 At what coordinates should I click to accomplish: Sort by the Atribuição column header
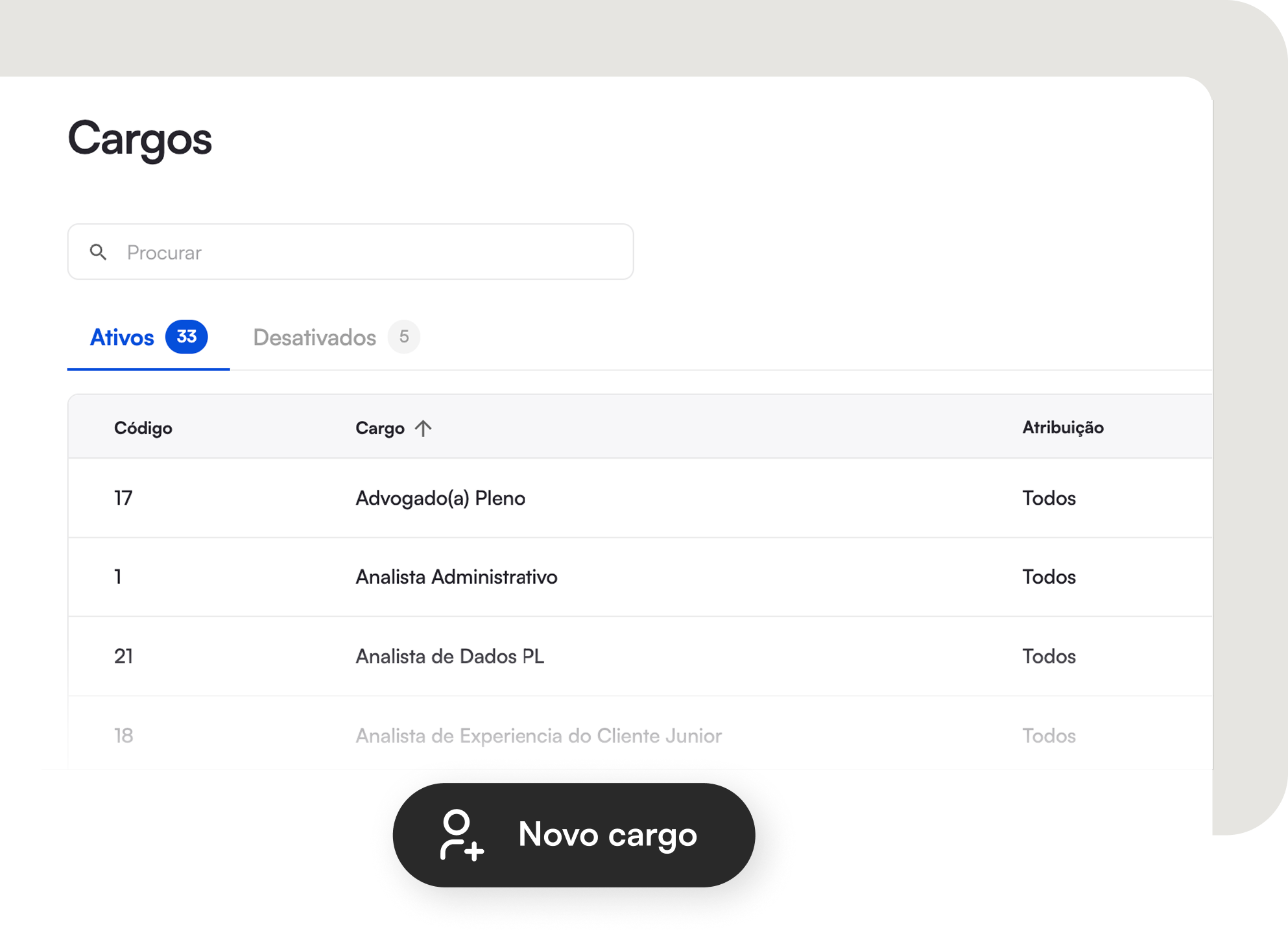click(1062, 427)
